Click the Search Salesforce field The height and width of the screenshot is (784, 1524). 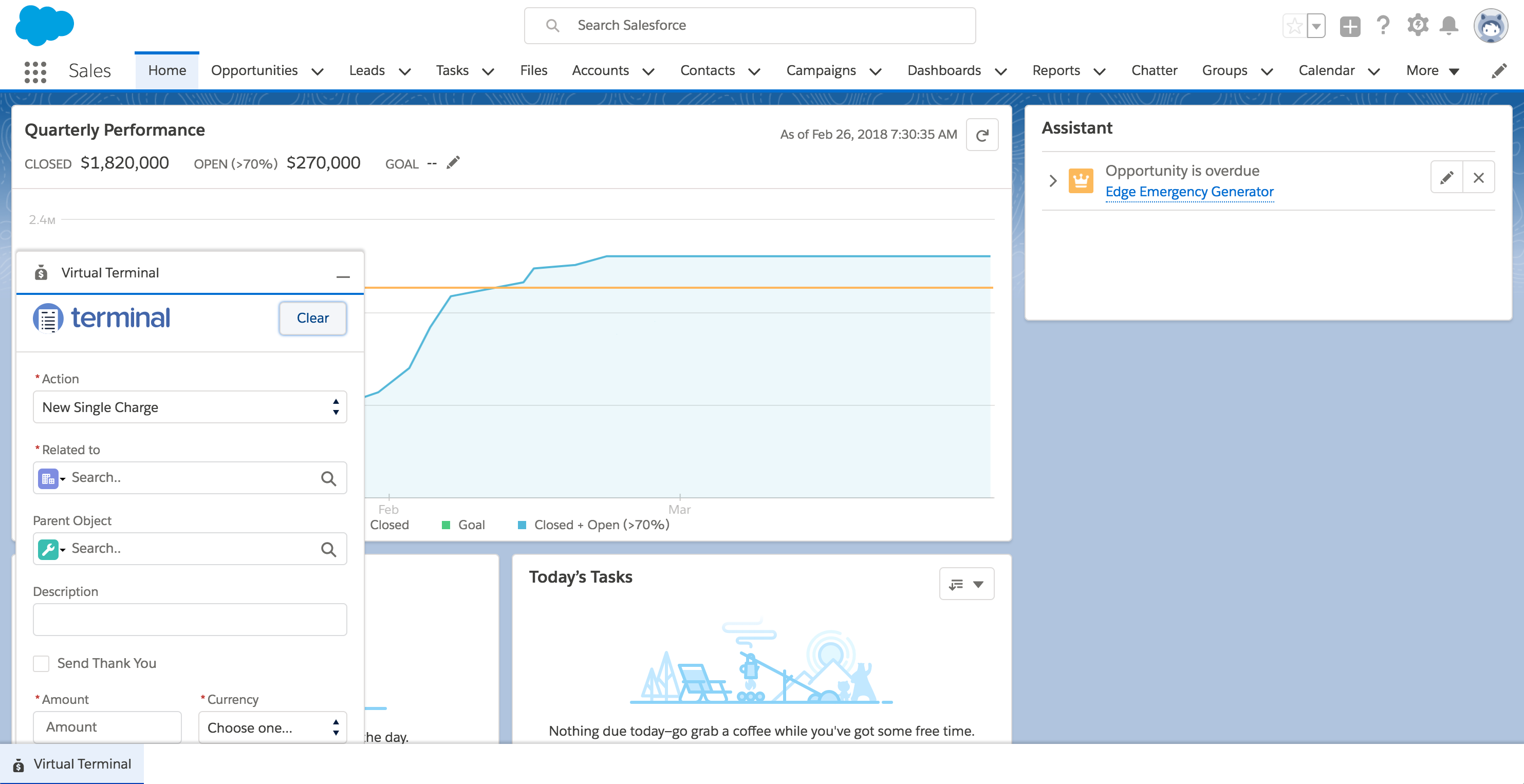pyautogui.click(x=750, y=26)
